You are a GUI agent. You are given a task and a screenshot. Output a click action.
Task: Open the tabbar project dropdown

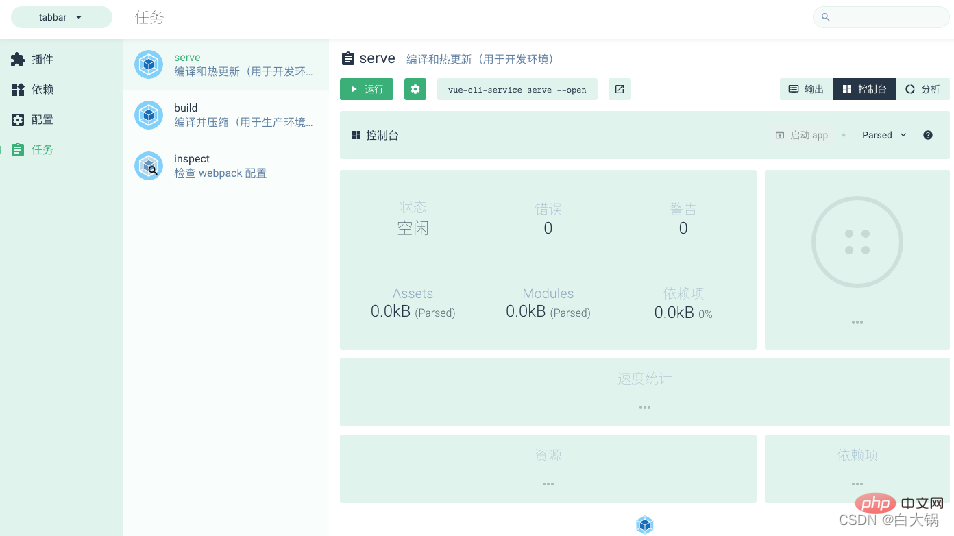[x=61, y=17]
